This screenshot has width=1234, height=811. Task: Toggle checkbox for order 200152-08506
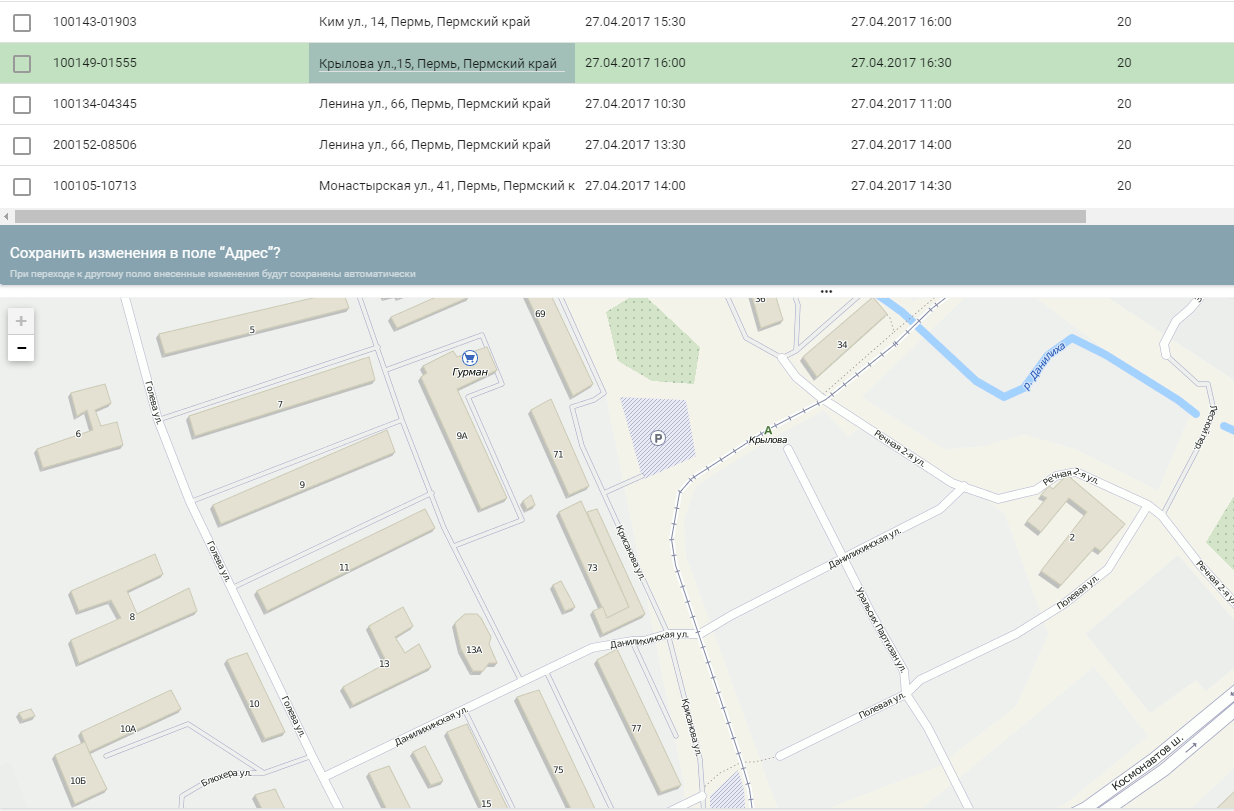click(x=22, y=146)
